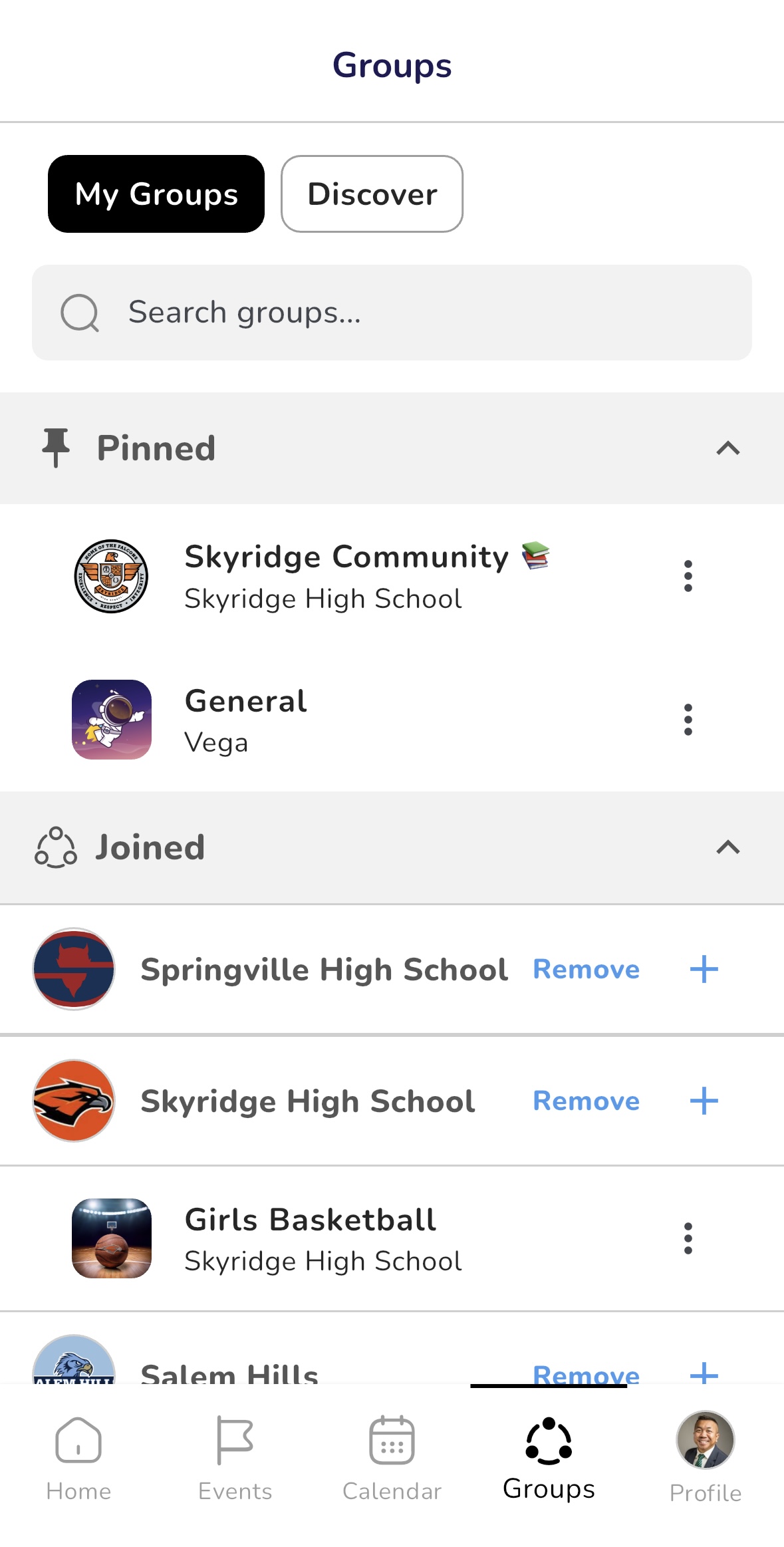
Task: Open the Home tab icon
Action: (x=78, y=1440)
